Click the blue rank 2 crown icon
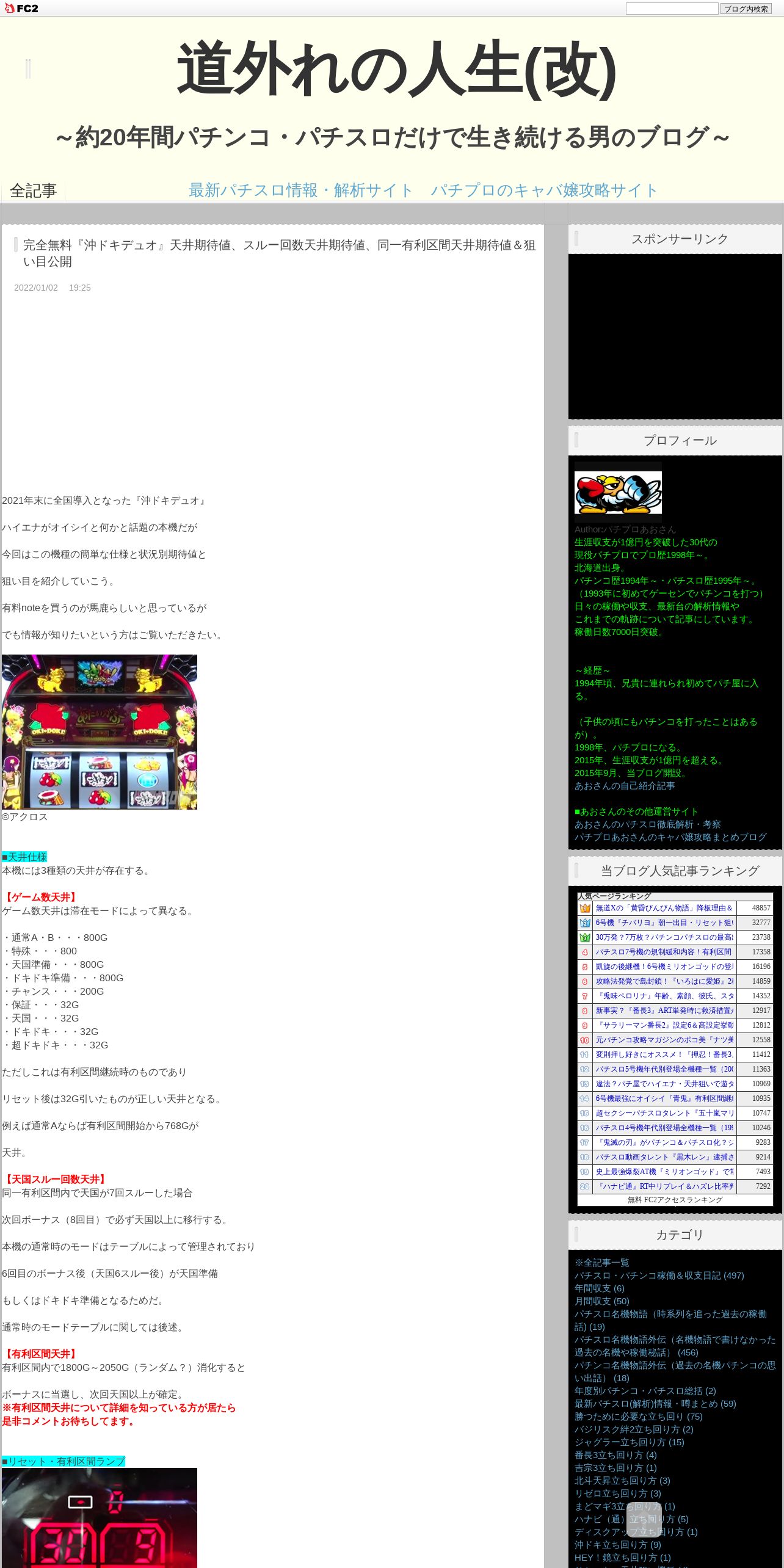 click(x=584, y=923)
